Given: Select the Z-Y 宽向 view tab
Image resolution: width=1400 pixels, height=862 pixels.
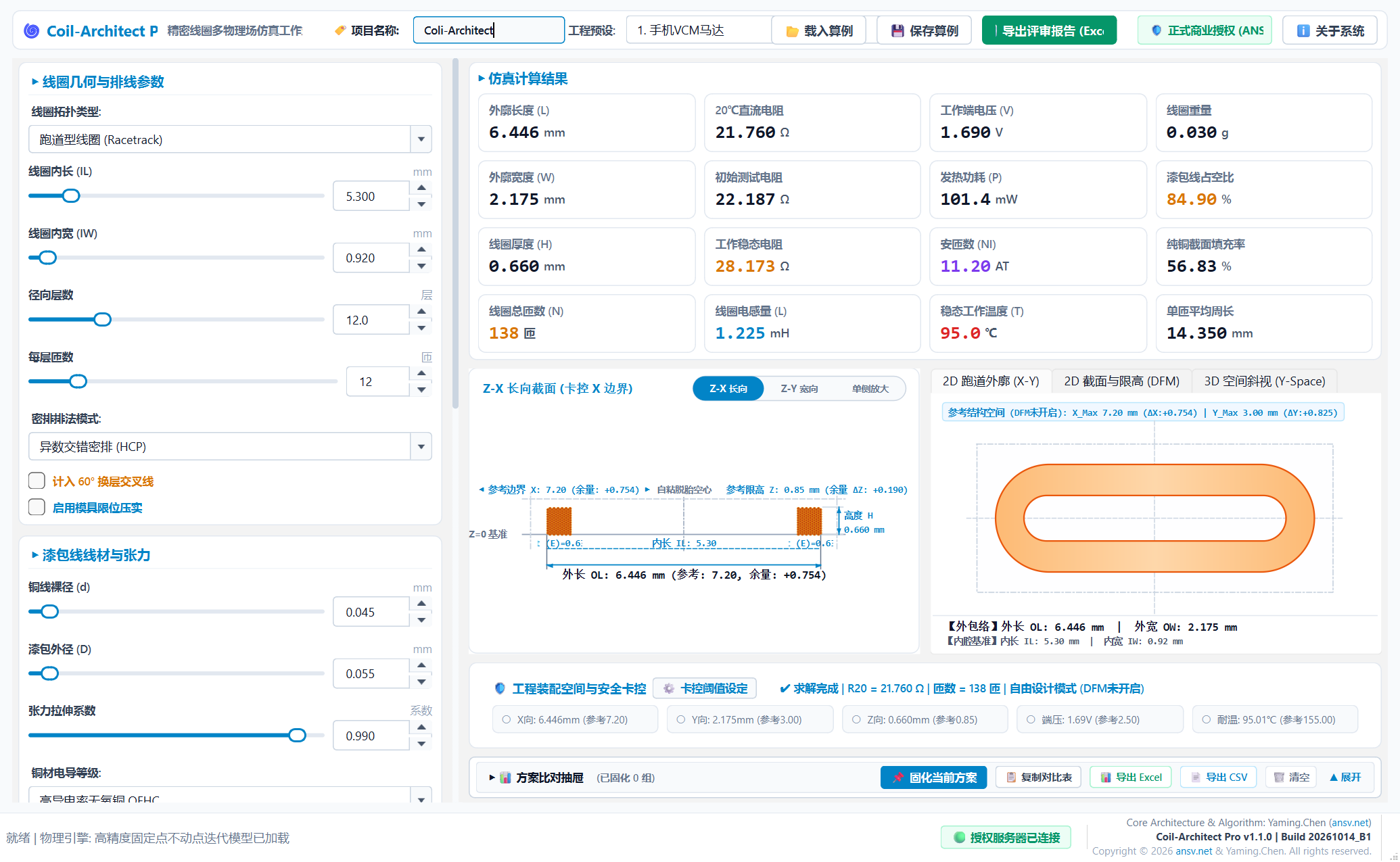Looking at the screenshot, I should [799, 389].
